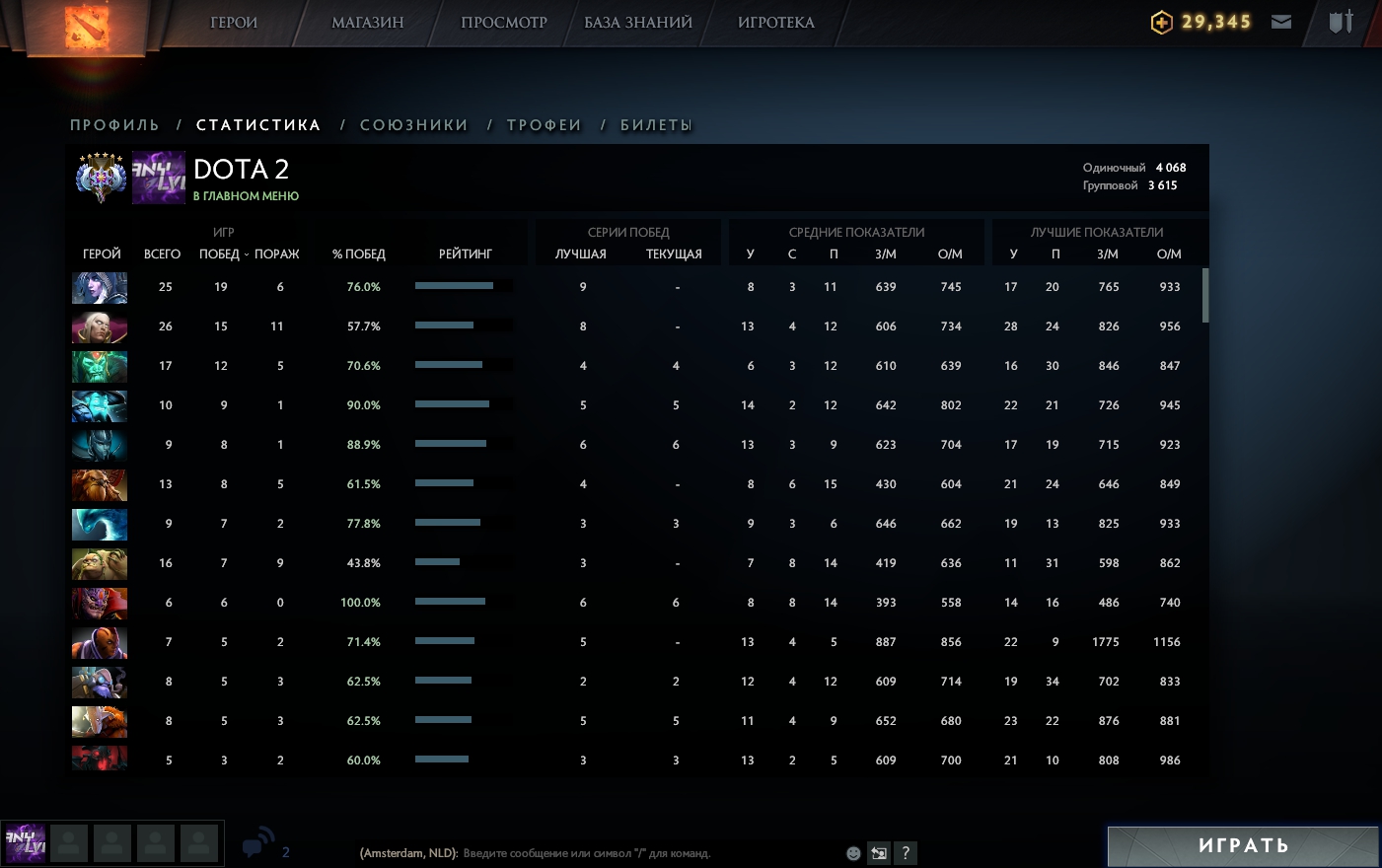Click the Wraith King hero portrait

pos(100,366)
